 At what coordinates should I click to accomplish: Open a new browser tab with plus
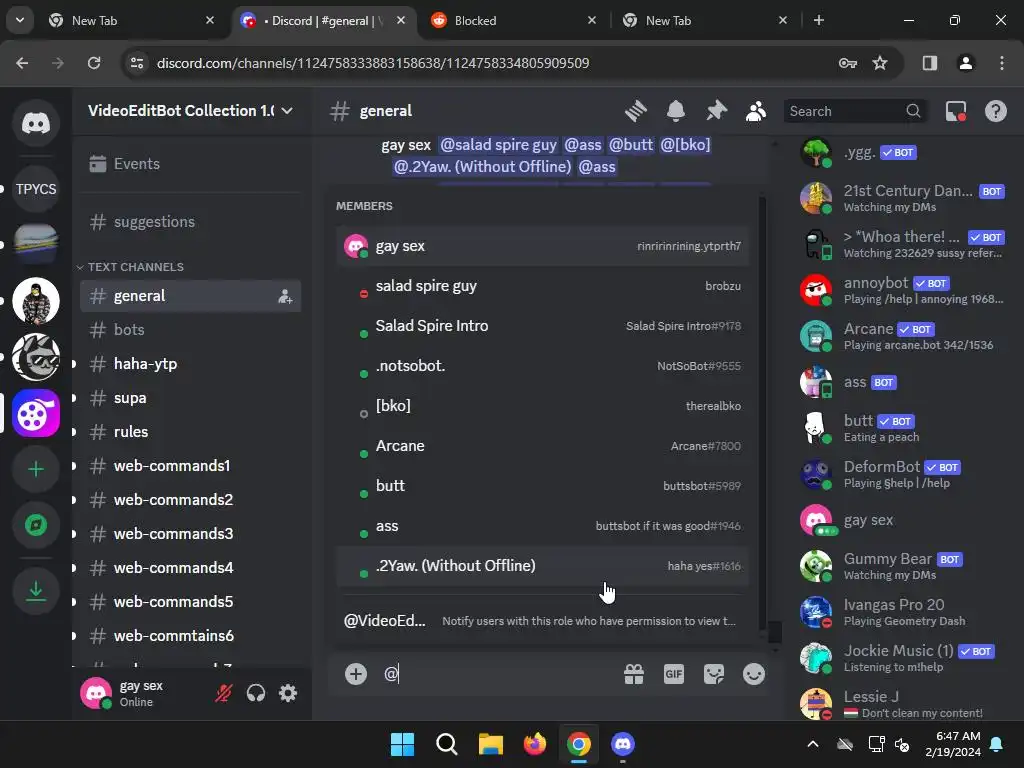point(819,20)
